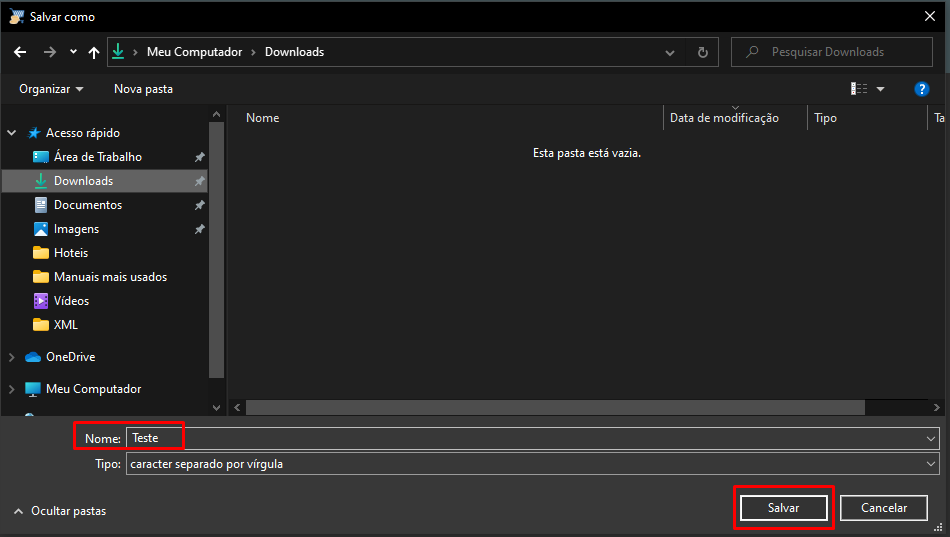Click the Salvar button
The height and width of the screenshot is (537, 950).
(783, 508)
